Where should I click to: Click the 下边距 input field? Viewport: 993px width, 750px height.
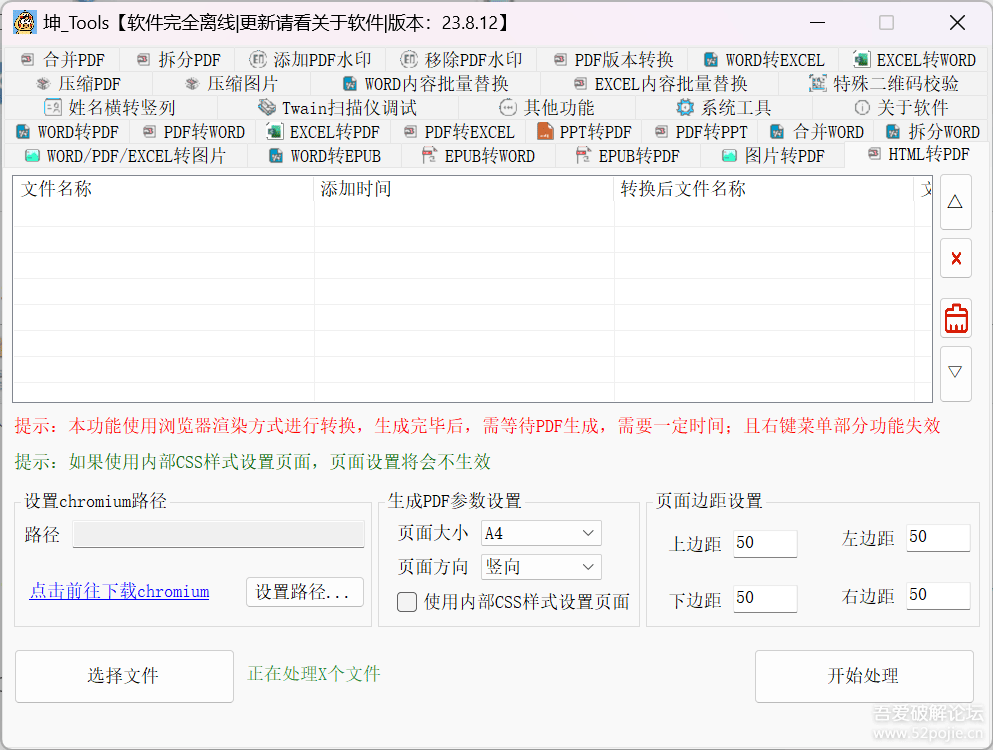coord(765,598)
